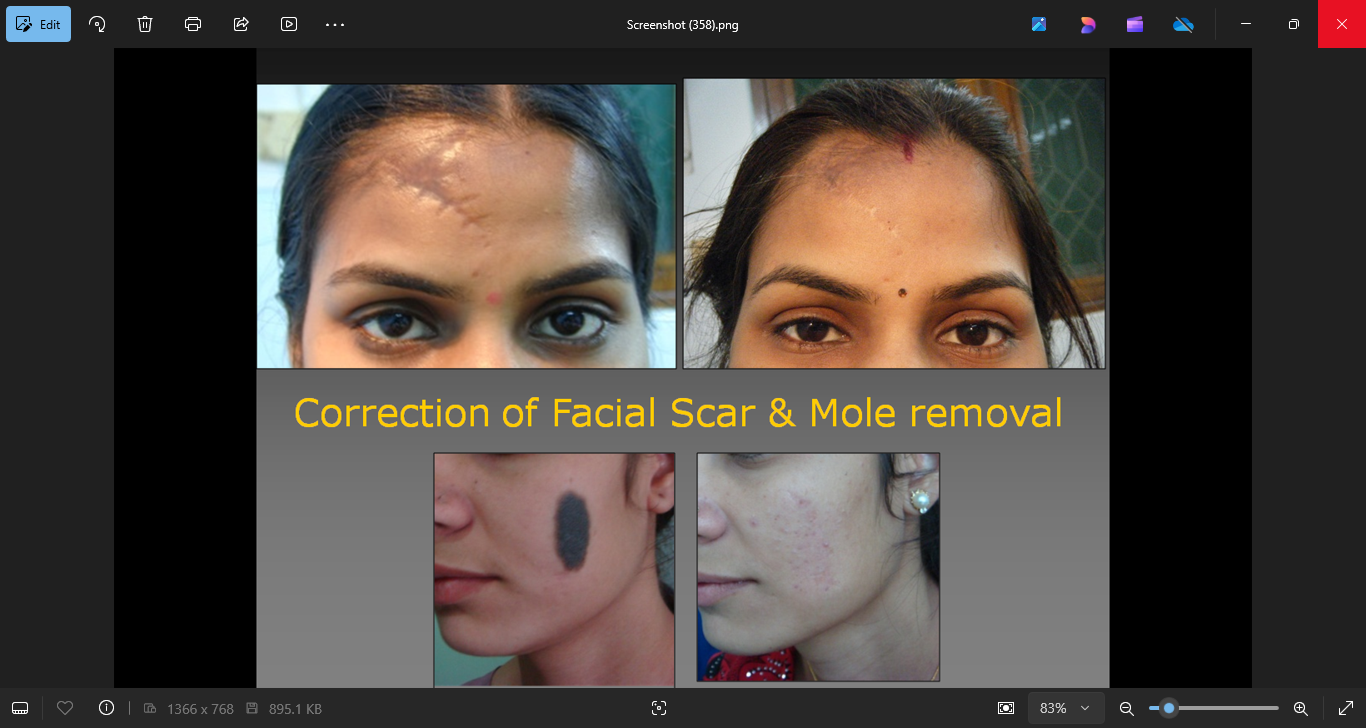Add image to favorites with heart icon
Viewport: 1366px width, 728px height.
point(65,708)
